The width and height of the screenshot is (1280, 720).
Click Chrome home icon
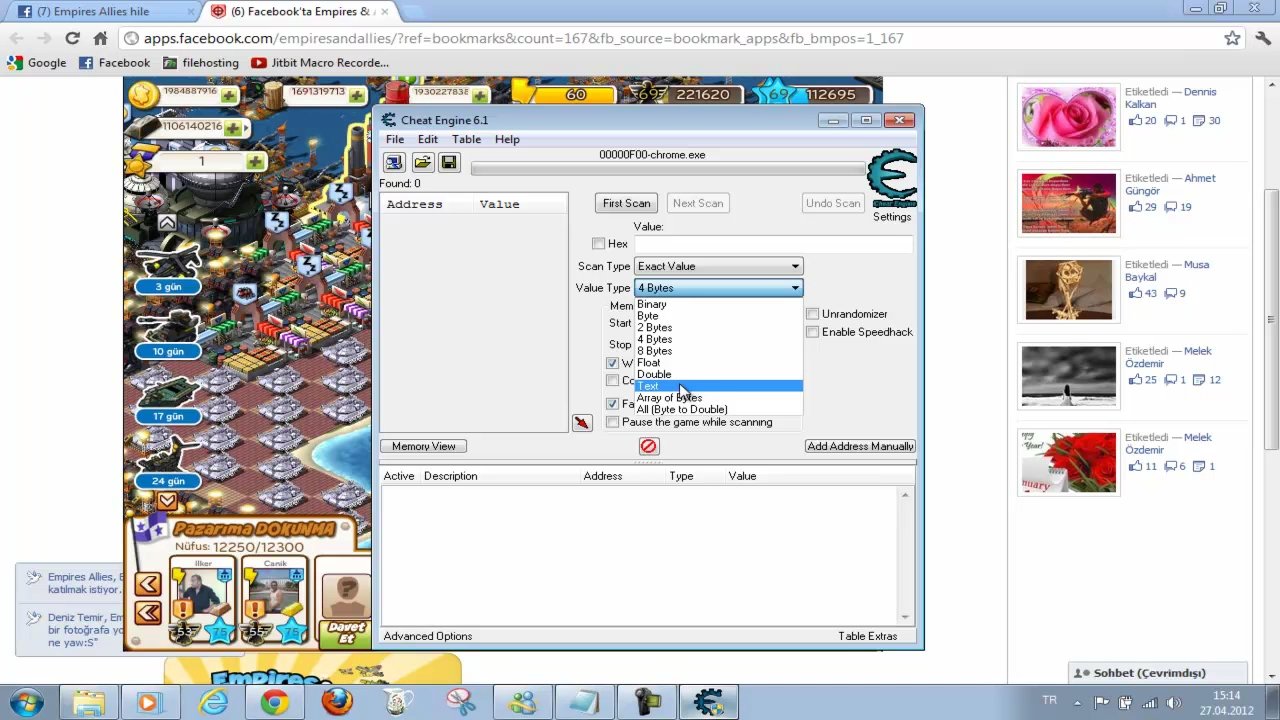tap(100, 38)
